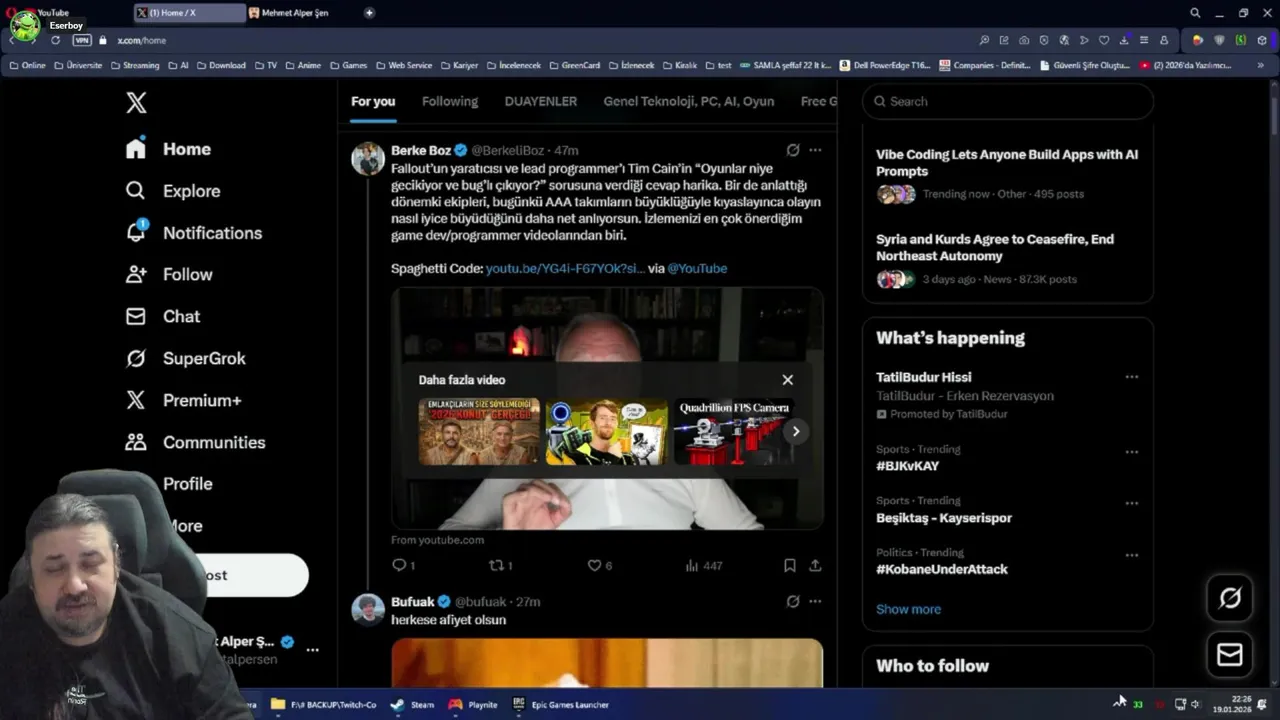Open @YouTube mention link
The image size is (1280, 720).
[x=697, y=268]
